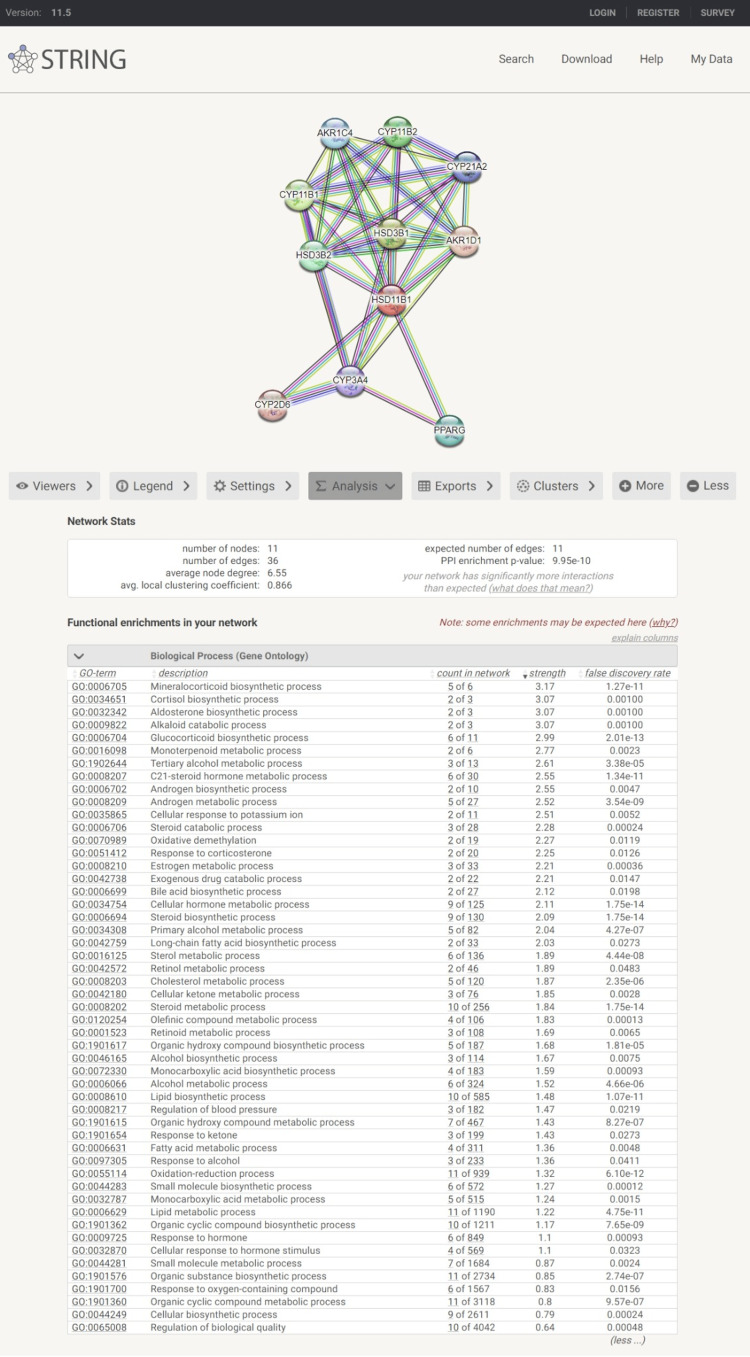Click the '(less ...)' table link
This screenshot has width=750, height=1357.
(x=628, y=1340)
